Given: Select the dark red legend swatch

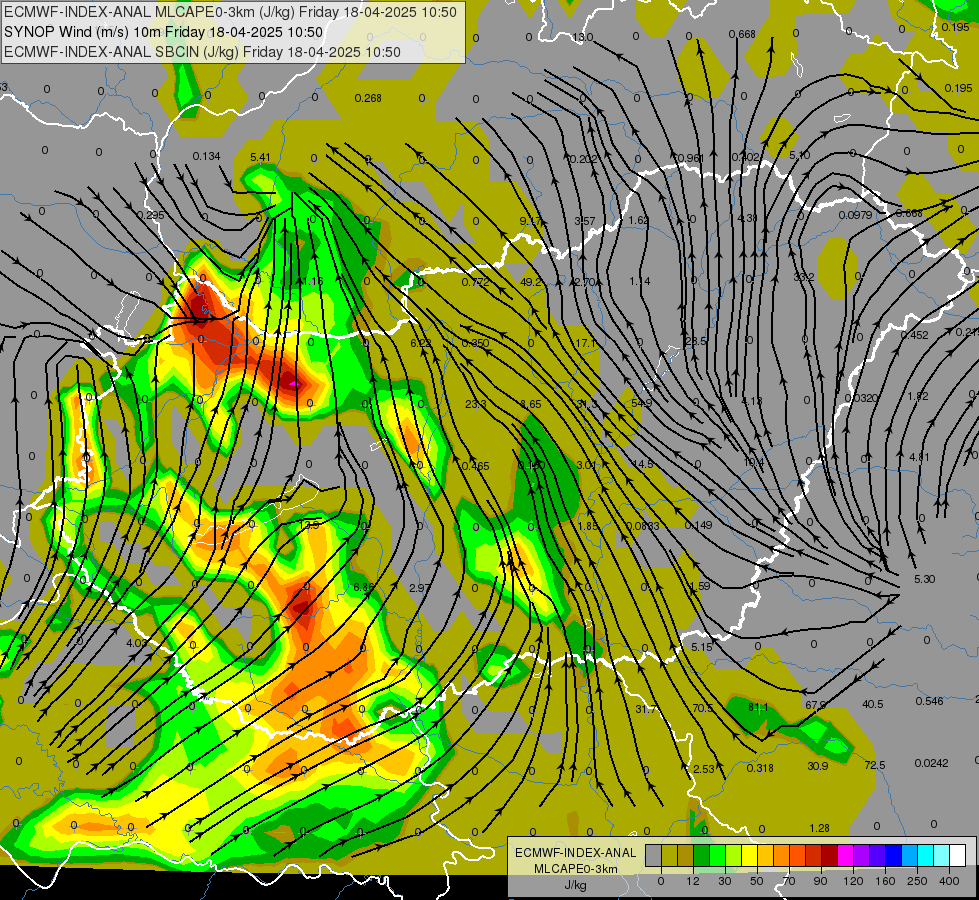Looking at the screenshot, I should click(x=829, y=855).
